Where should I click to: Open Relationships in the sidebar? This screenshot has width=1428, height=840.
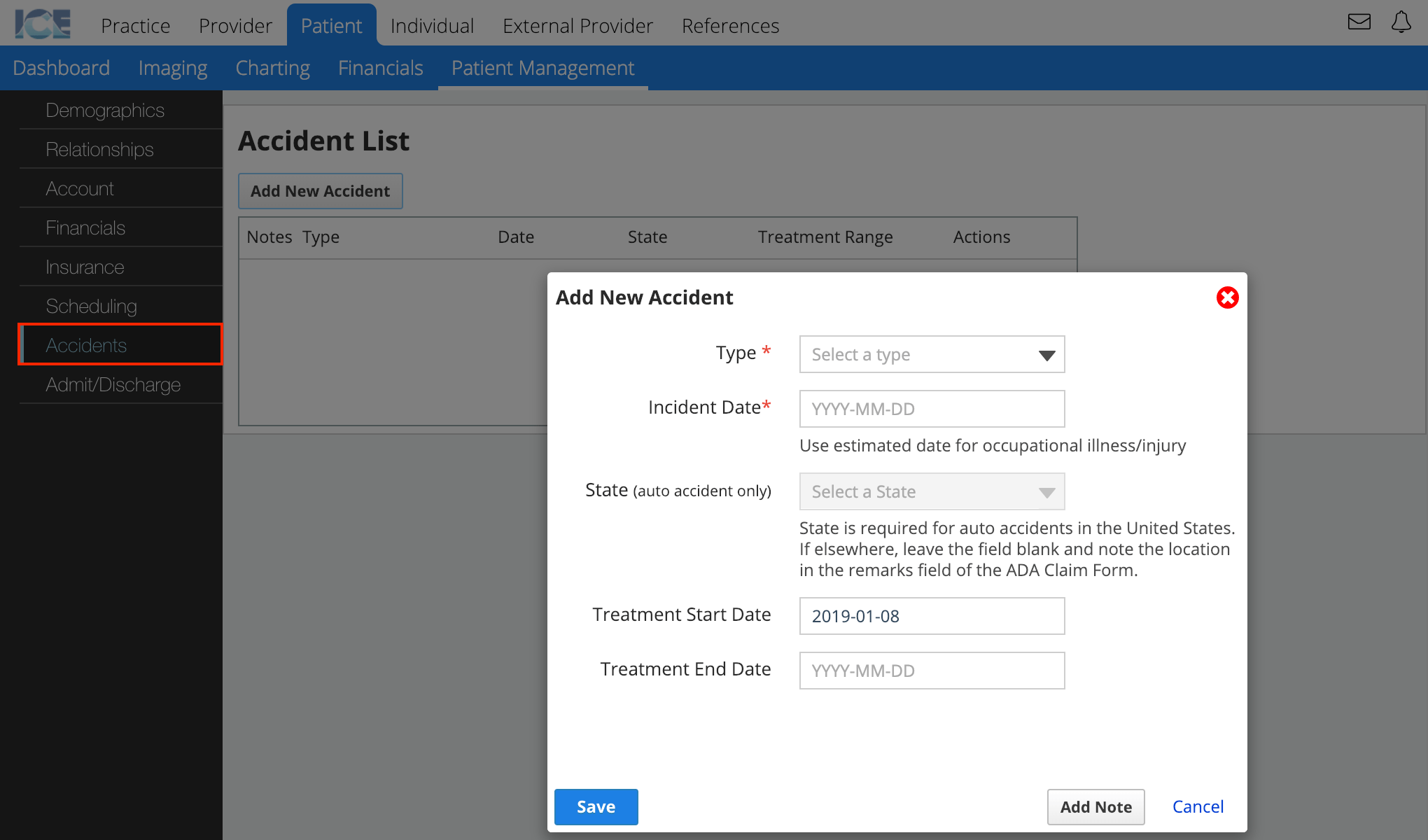pos(120,149)
